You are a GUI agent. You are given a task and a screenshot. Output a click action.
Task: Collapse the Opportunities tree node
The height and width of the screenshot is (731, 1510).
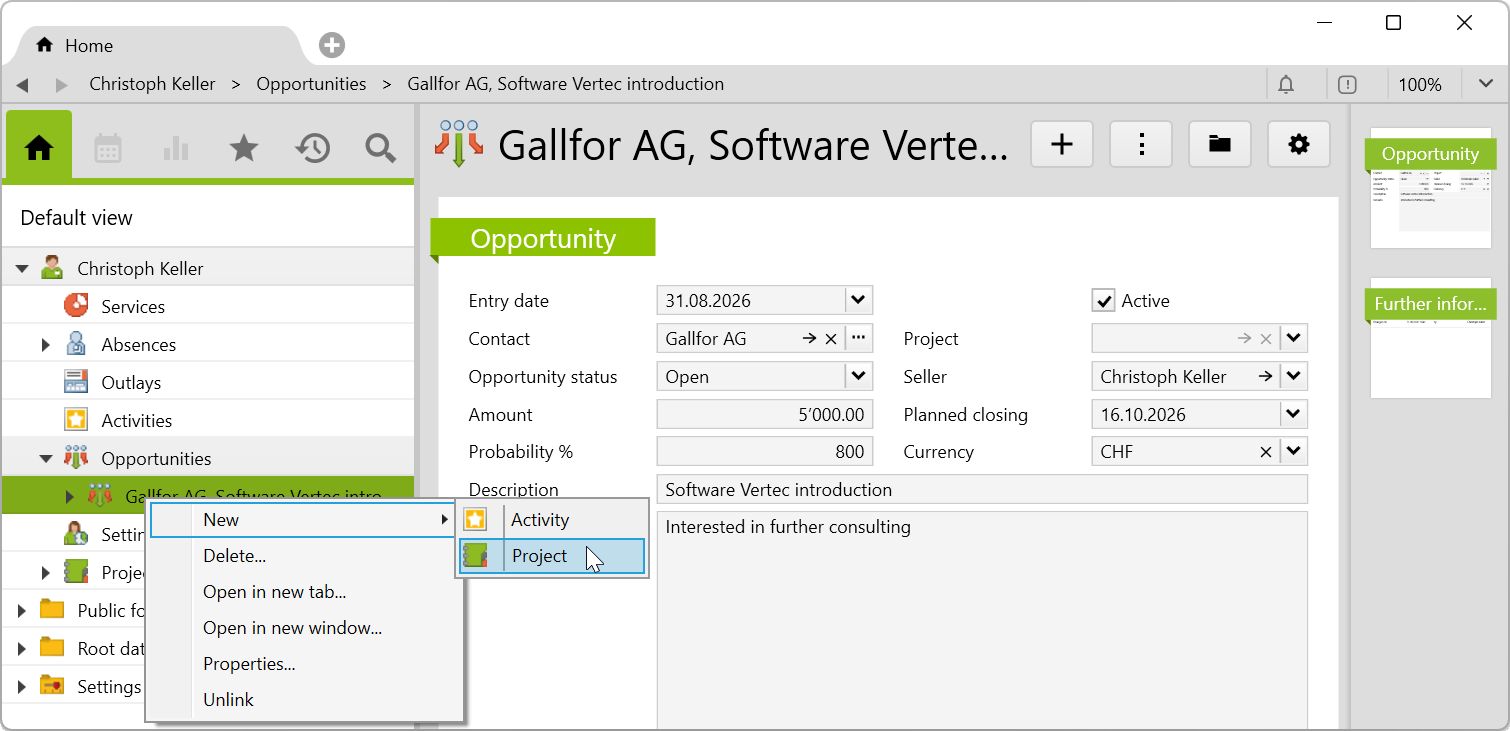pos(46,459)
